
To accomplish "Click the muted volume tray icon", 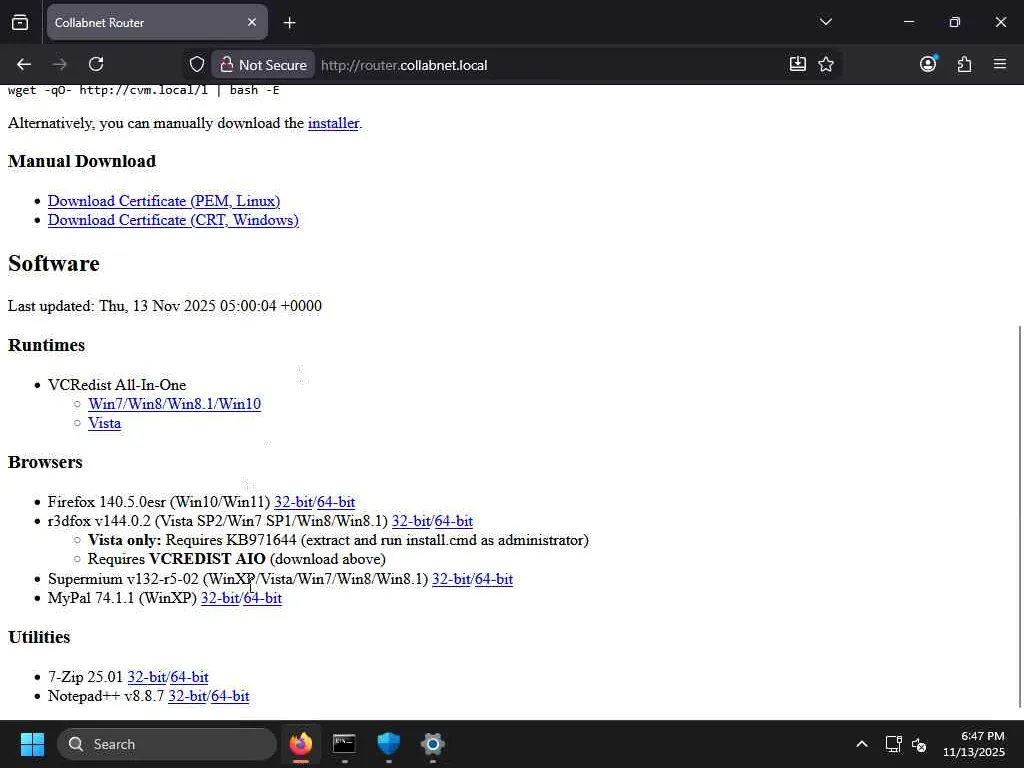I will [919, 744].
